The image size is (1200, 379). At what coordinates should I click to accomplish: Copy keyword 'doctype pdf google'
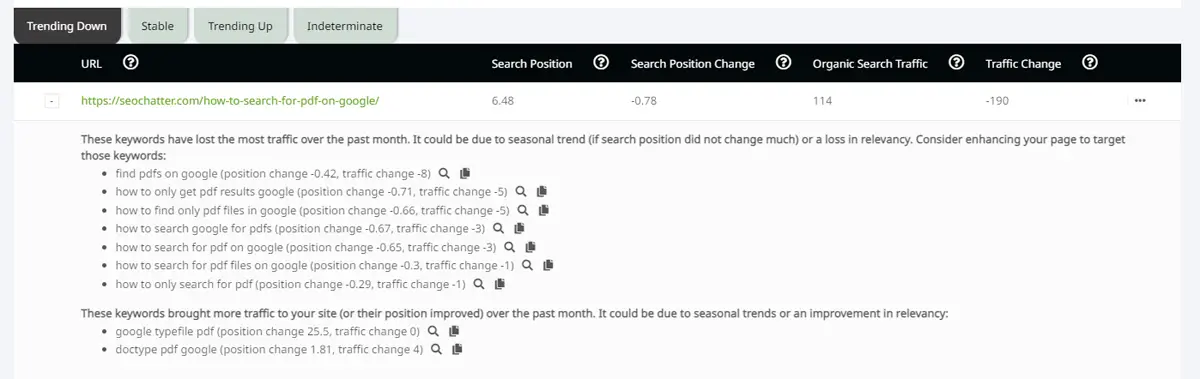coord(458,350)
